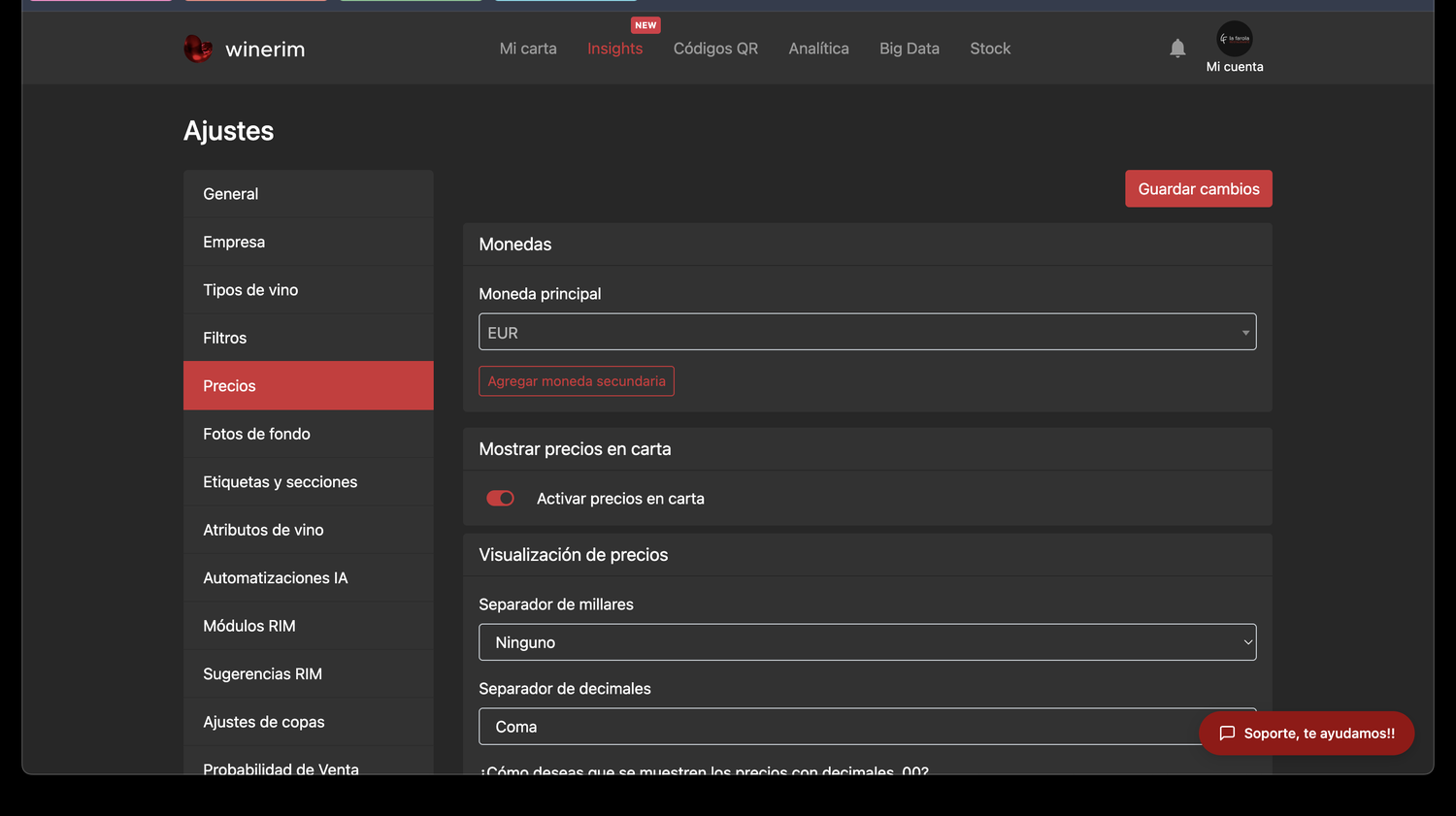
Task: Select the General settings tab
Action: [309, 194]
